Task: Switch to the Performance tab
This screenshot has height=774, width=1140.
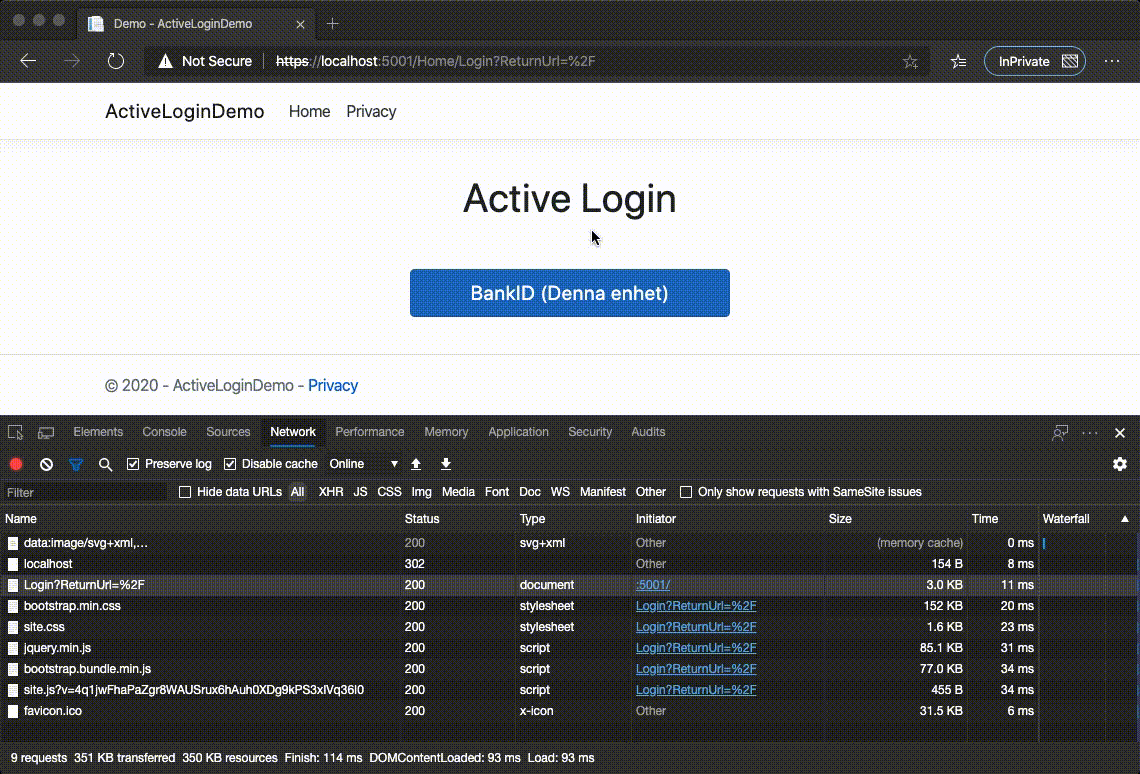Action: (369, 432)
